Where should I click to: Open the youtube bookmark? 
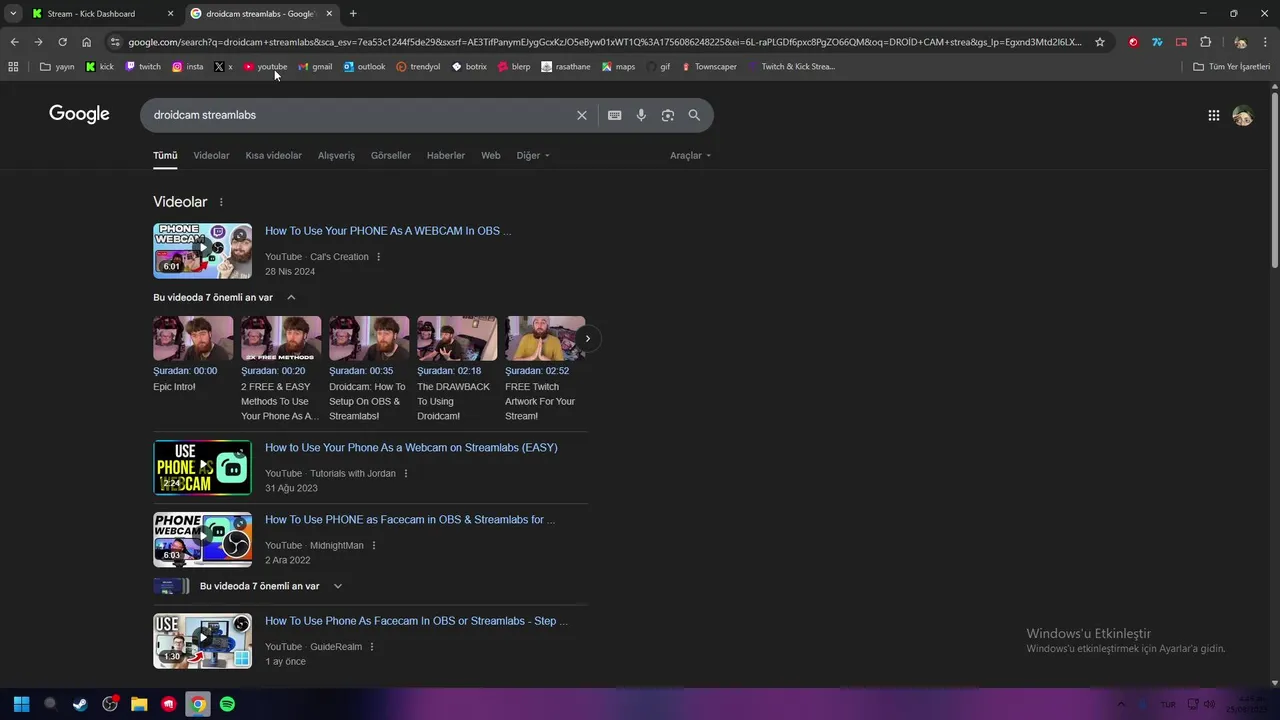coord(265,67)
